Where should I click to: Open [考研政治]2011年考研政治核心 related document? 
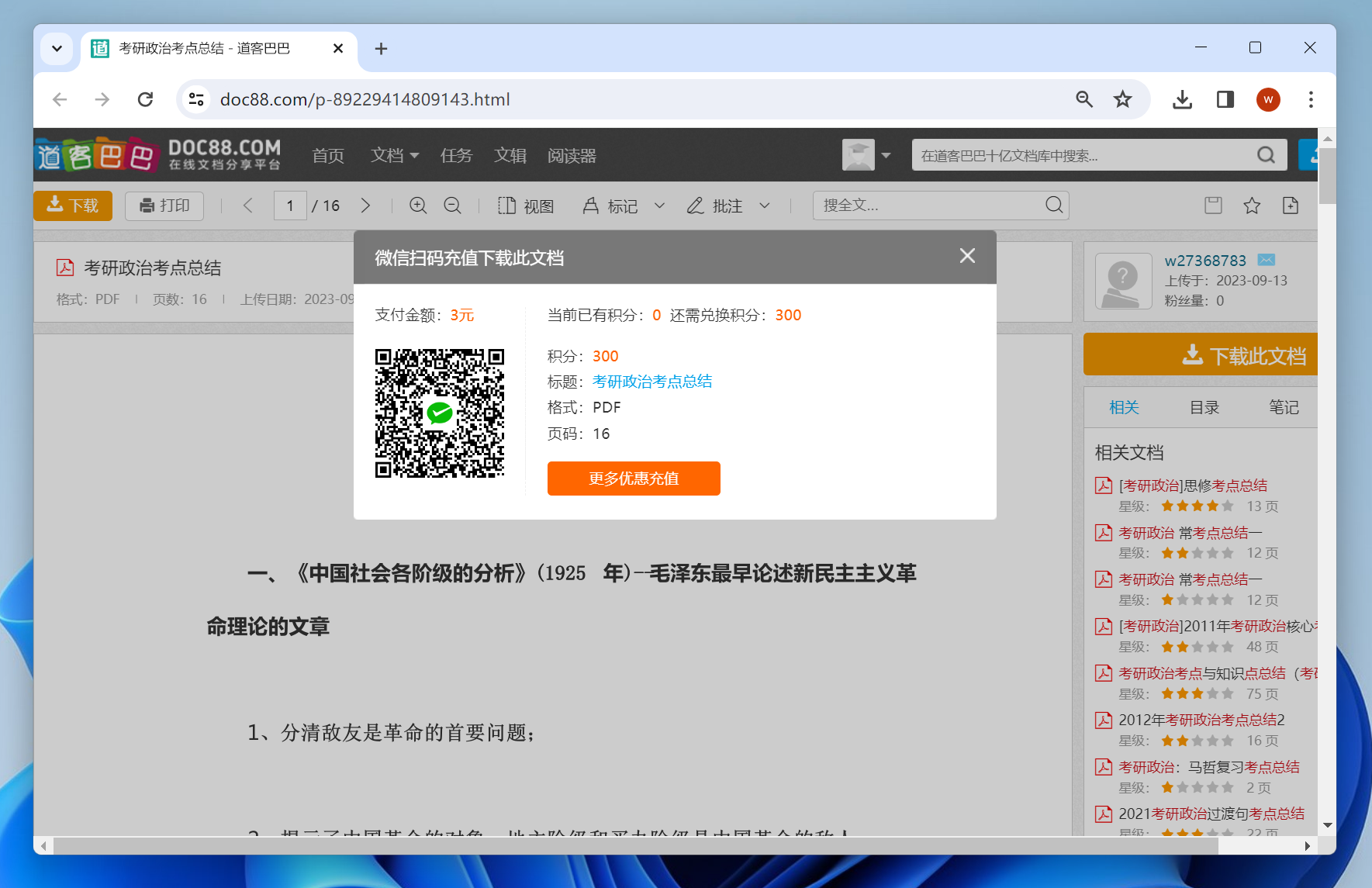point(1218,626)
